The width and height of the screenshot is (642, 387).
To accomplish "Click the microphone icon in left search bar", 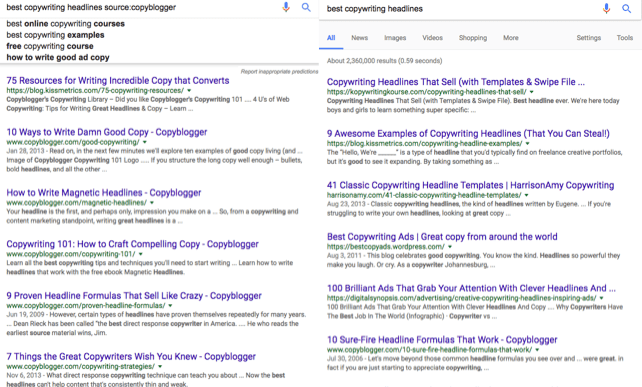I will pos(286,7).
